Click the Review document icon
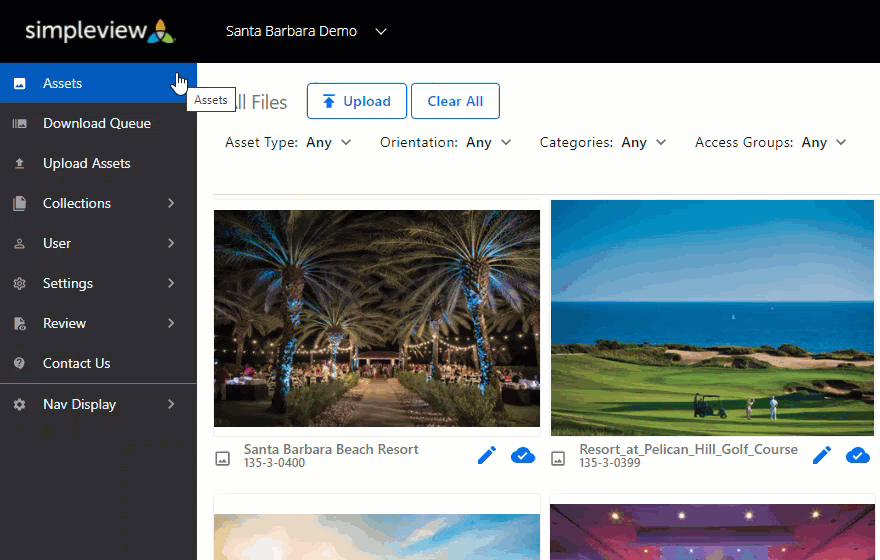Screen dimensions: 880x560 point(20,323)
